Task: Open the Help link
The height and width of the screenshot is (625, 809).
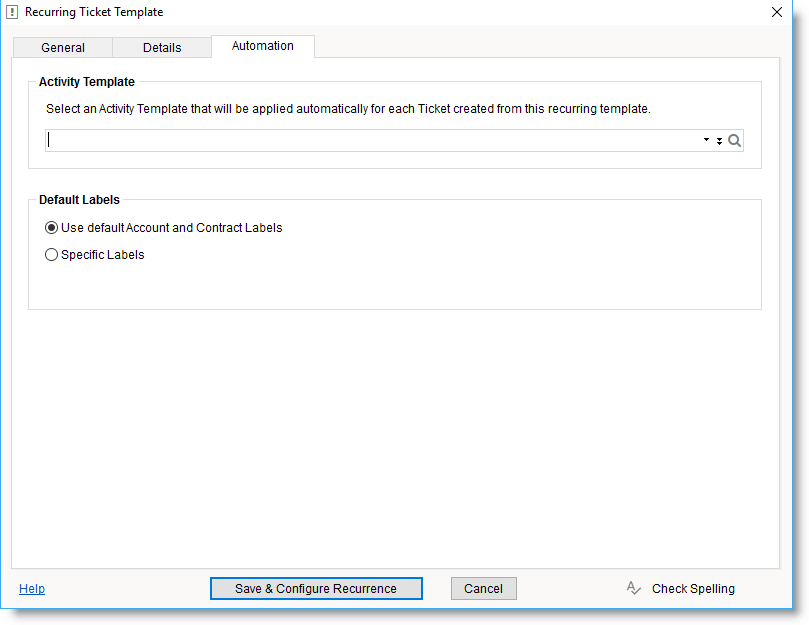Action: coord(32,589)
